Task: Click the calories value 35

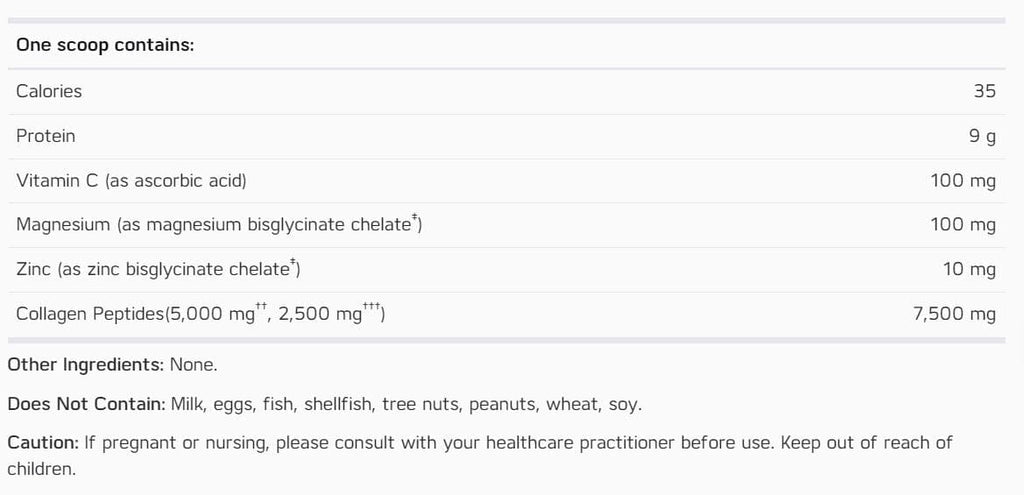Action: pyautogui.click(x=984, y=91)
